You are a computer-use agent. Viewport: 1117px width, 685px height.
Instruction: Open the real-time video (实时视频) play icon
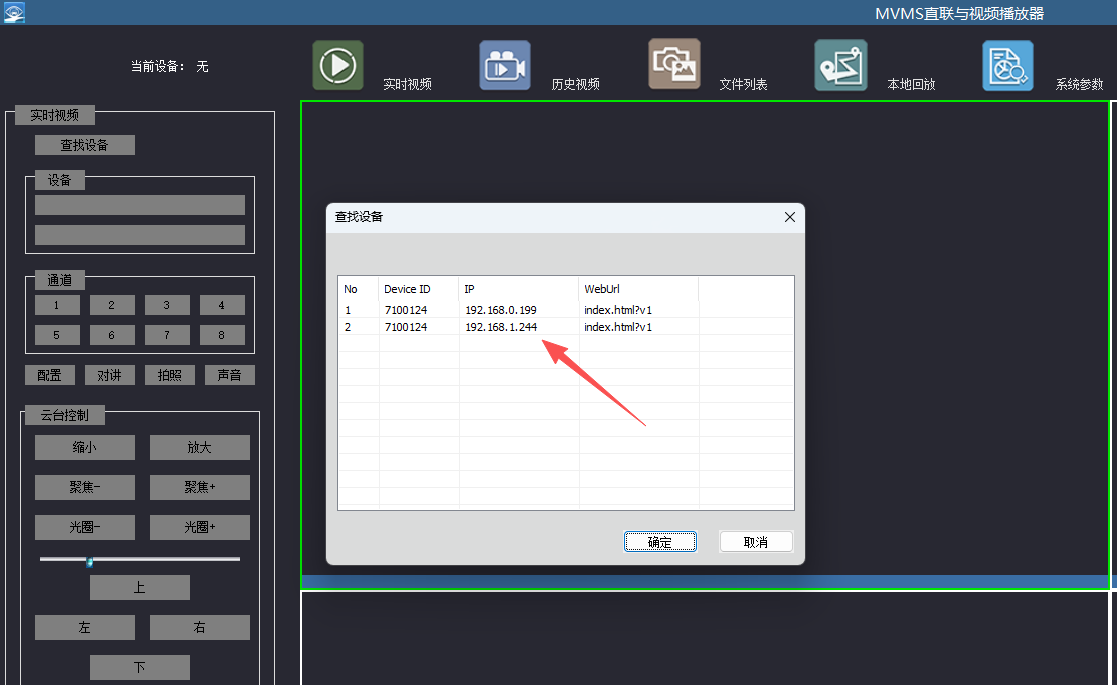338,66
